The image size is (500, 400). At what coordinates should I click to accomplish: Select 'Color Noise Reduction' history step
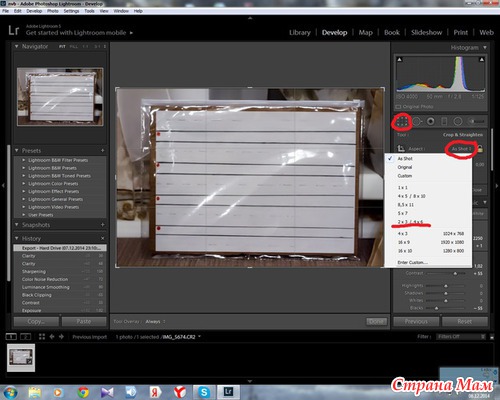coord(60,279)
